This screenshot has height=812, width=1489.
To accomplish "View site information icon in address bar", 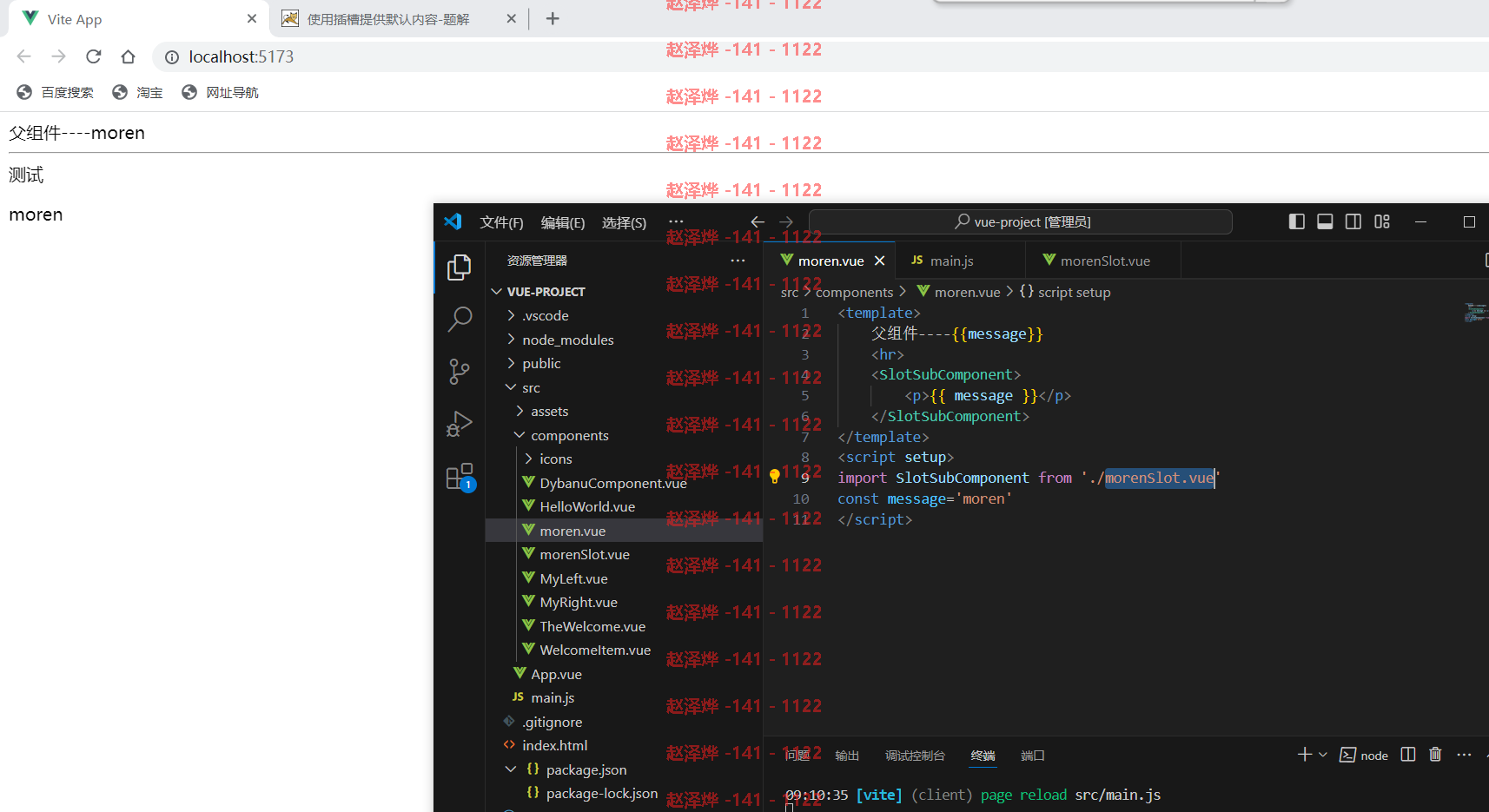I will 172,57.
